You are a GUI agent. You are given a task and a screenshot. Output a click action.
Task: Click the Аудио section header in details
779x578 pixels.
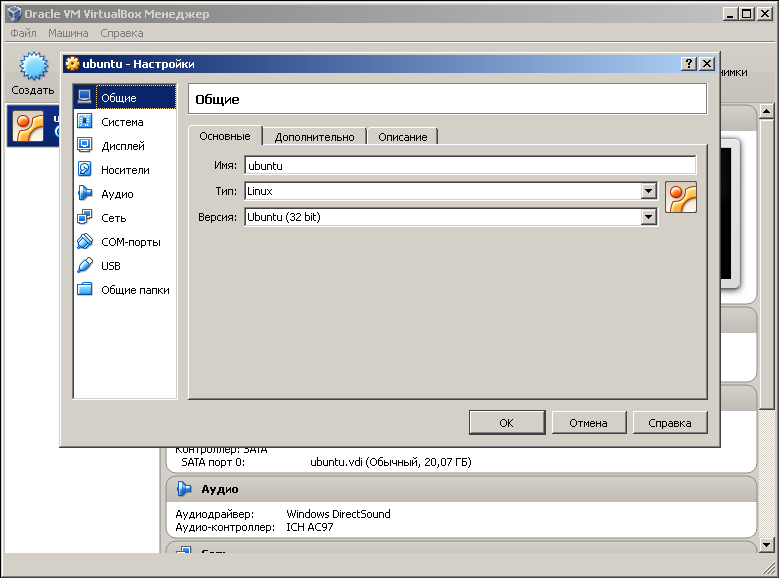click(461, 489)
